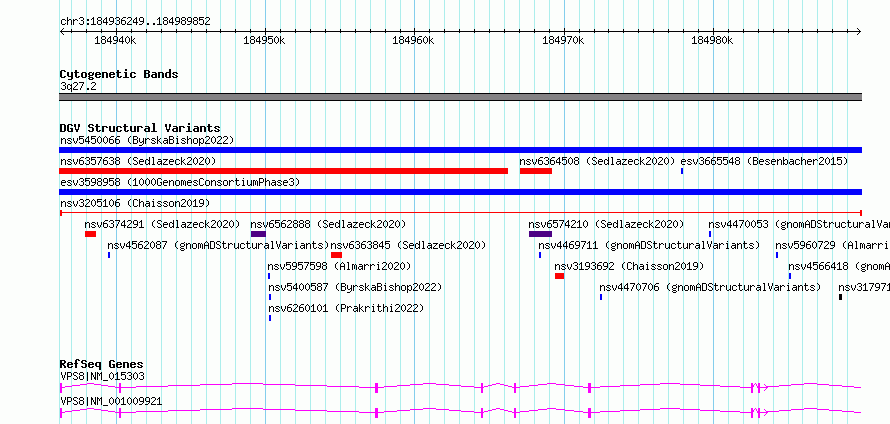890x424 pixels.
Task: Open the nsv4562087 (gnomADStructuralVariants) label
Action: click(219, 245)
